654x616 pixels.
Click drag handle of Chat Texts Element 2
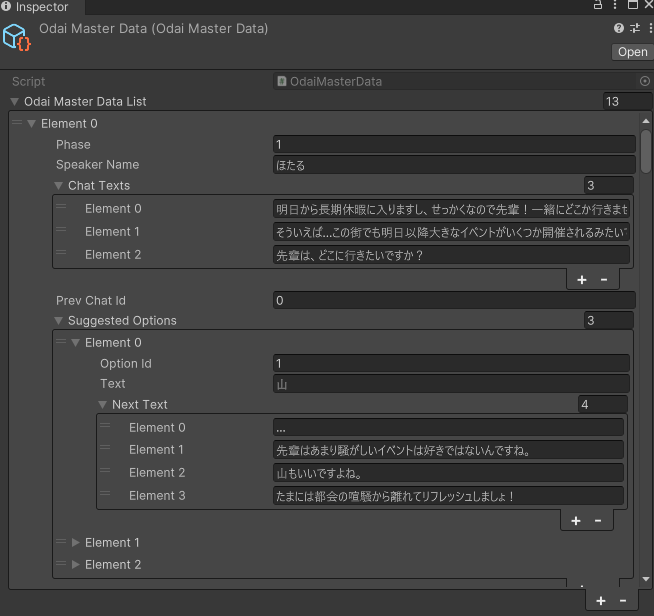61,252
